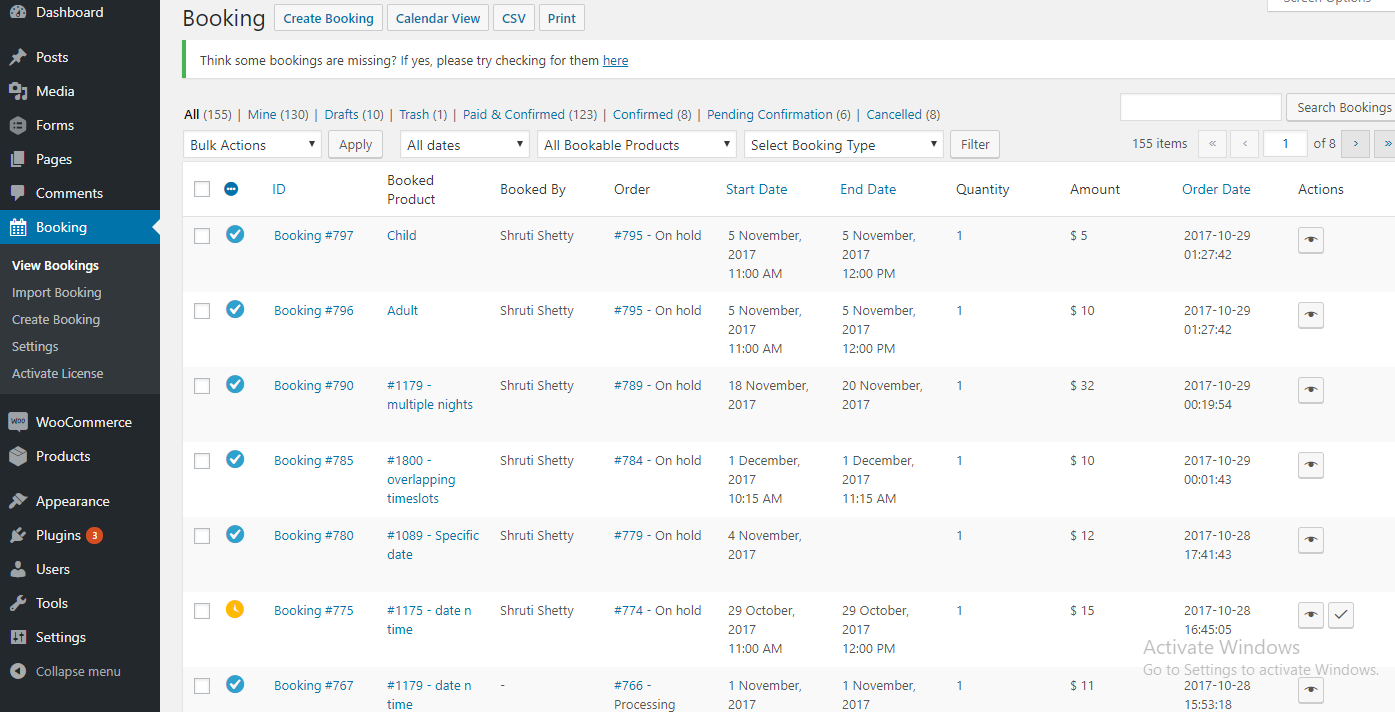The width and height of the screenshot is (1395, 712).
Task: Check the checkbox for Booking #785
Action: [x=202, y=460]
